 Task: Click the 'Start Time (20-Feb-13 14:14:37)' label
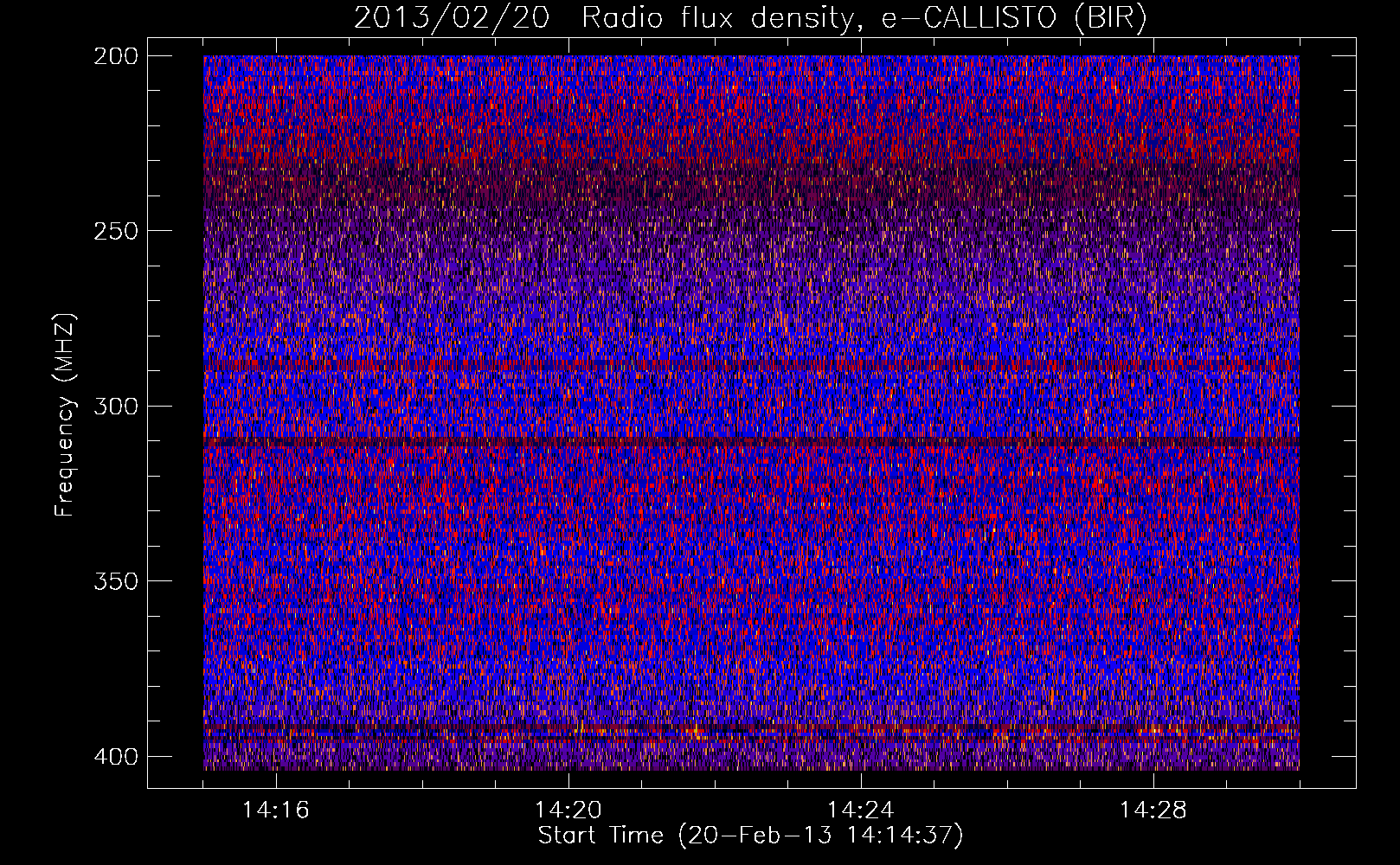[x=750, y=836]
